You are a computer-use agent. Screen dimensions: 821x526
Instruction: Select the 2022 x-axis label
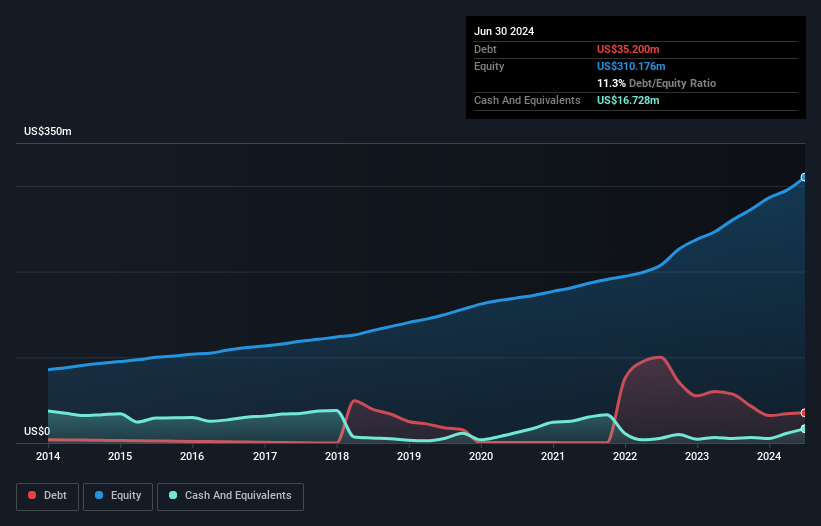point(625,456)
